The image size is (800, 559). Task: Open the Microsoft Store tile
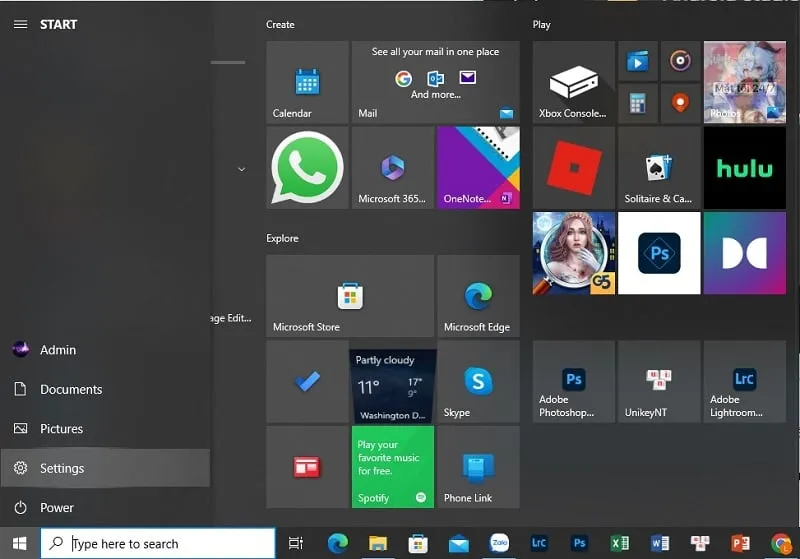(349, 296)
